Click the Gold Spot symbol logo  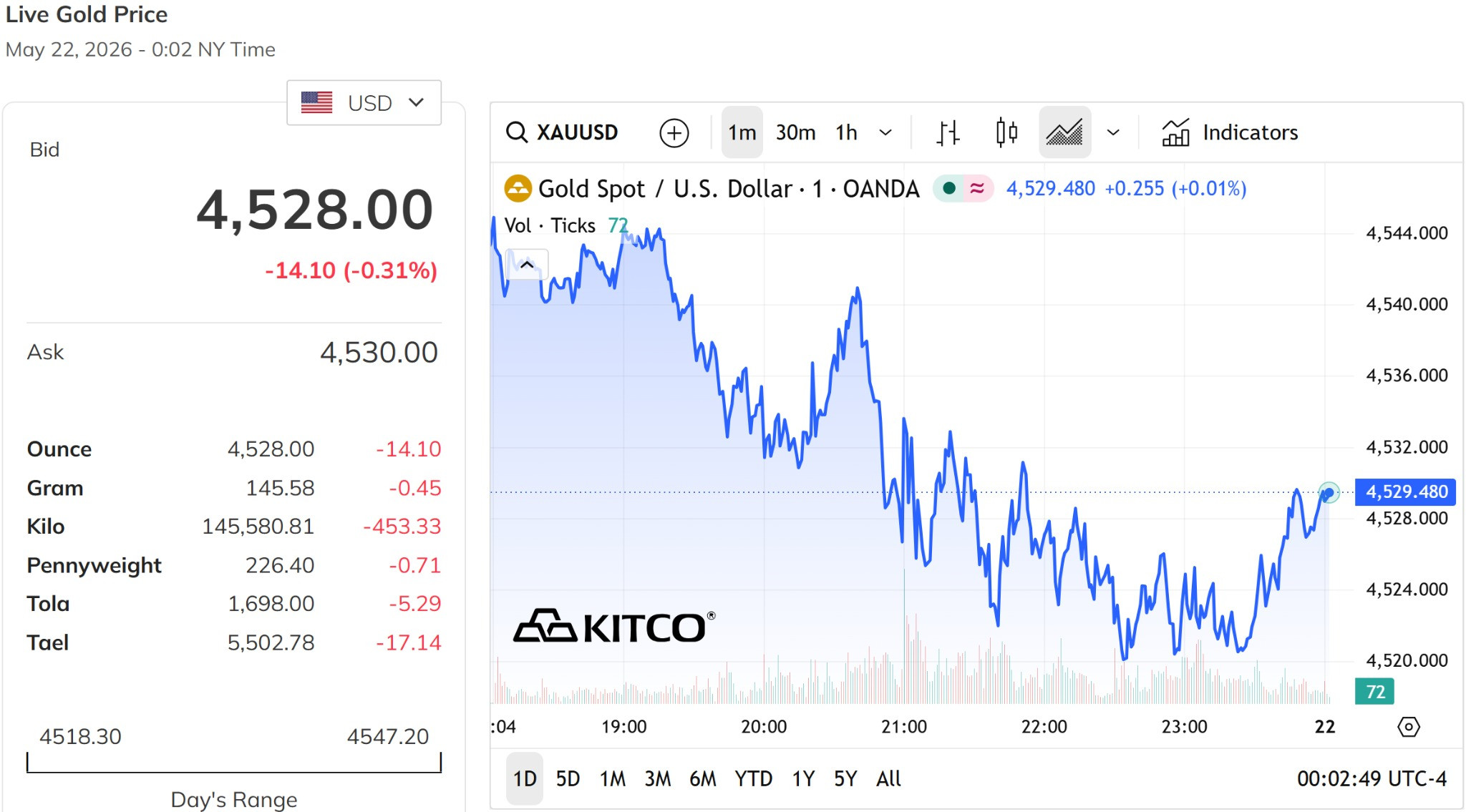click(518, 189)
